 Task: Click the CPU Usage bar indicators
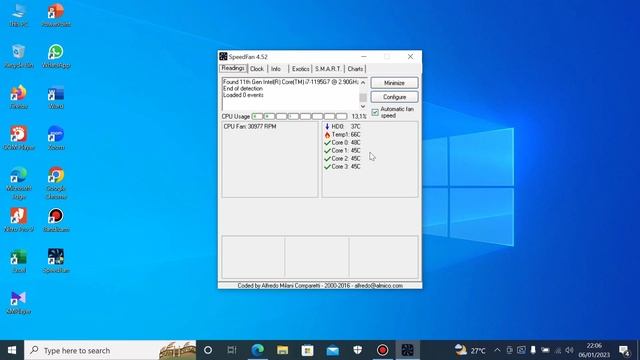coord(300,116)
